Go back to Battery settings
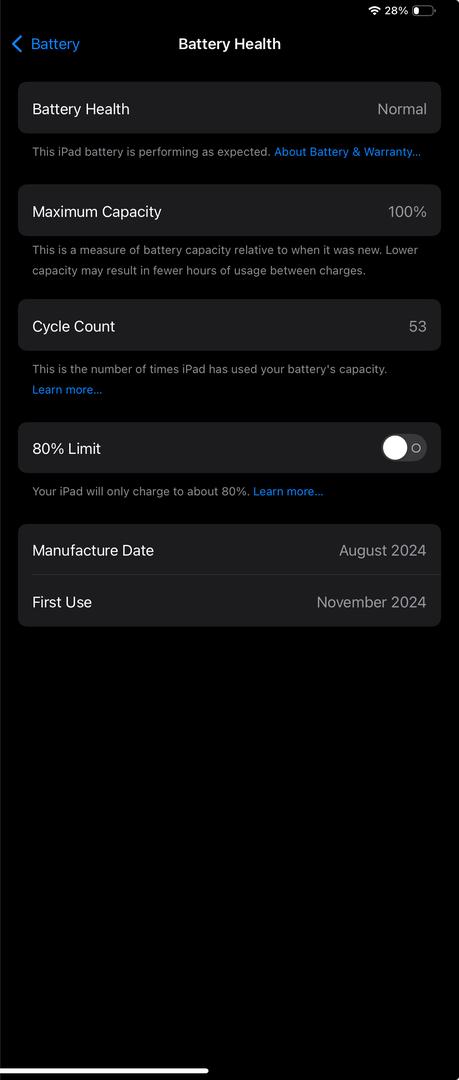459x1080 pixels. click(x=45, y=44)
